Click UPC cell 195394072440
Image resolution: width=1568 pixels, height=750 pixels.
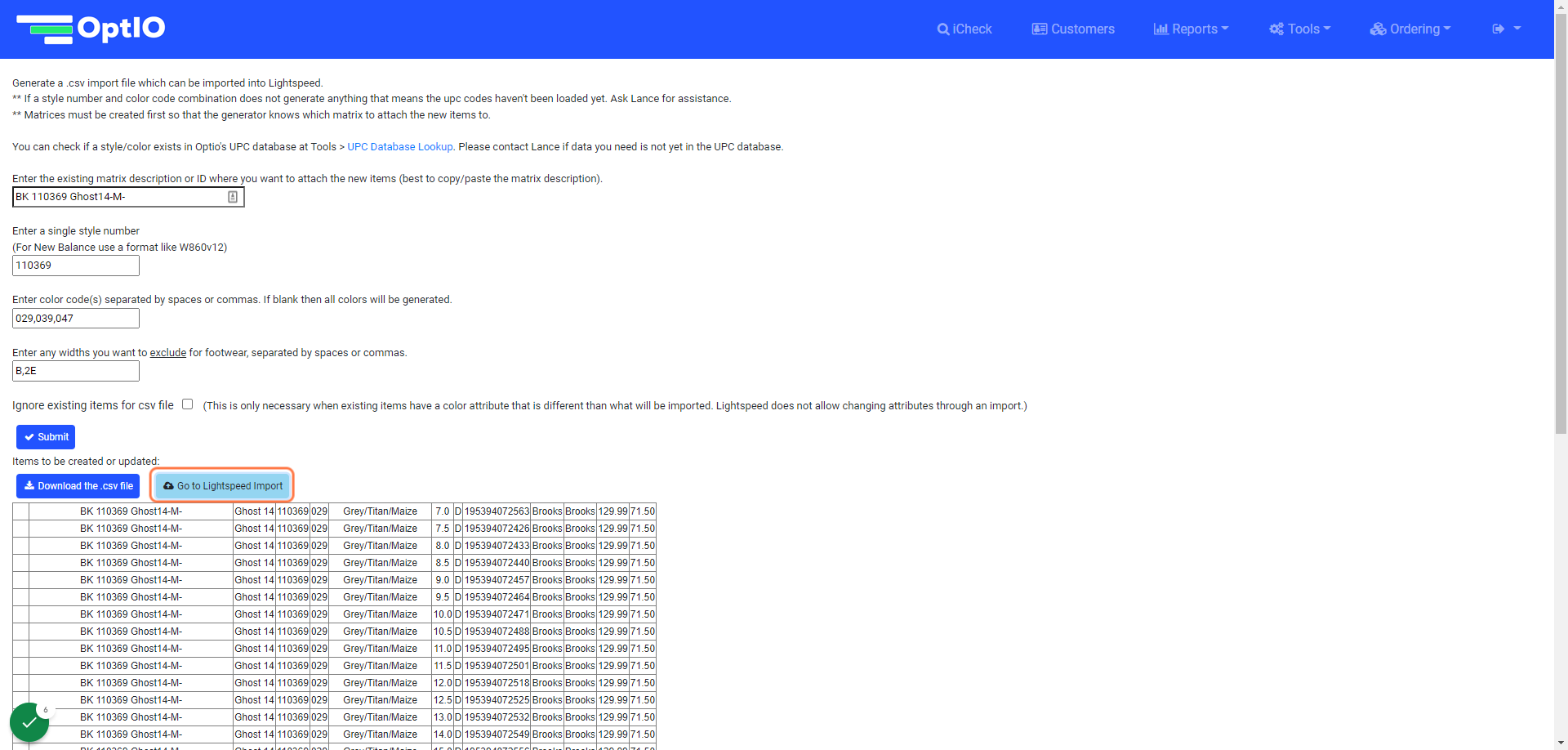tap(497, 563)
